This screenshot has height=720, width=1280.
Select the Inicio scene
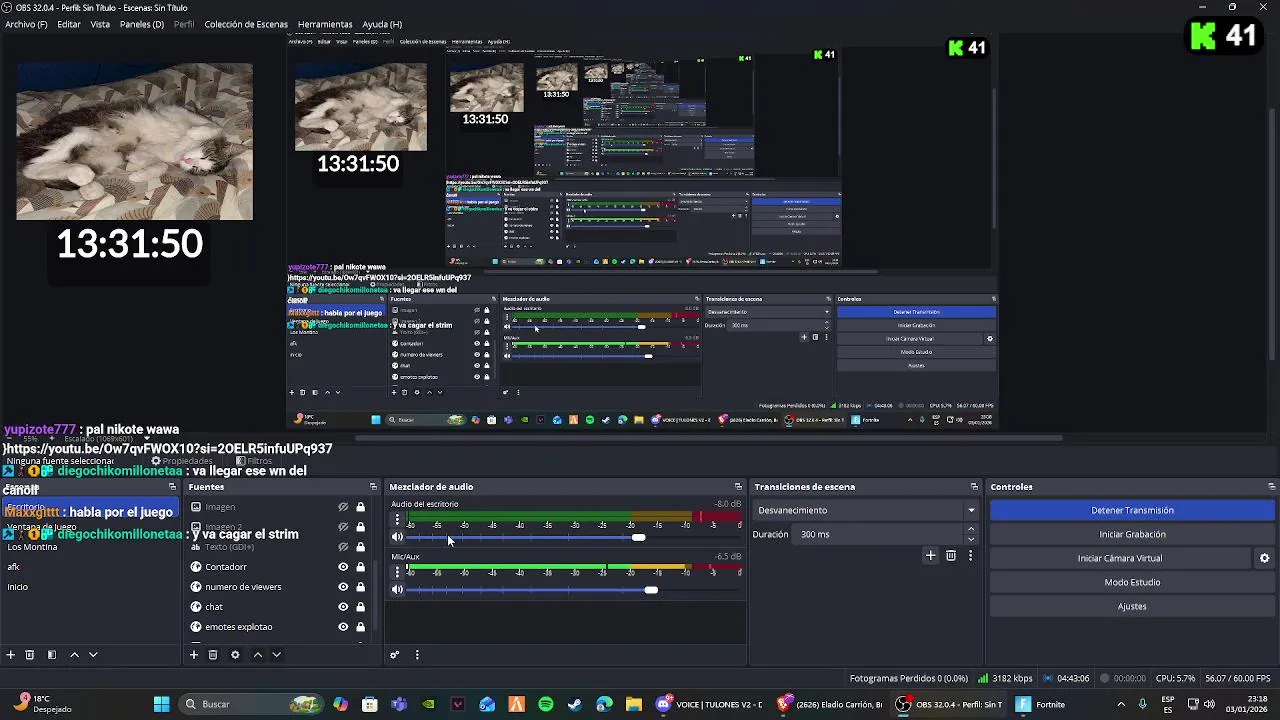[x=18, y=587]
